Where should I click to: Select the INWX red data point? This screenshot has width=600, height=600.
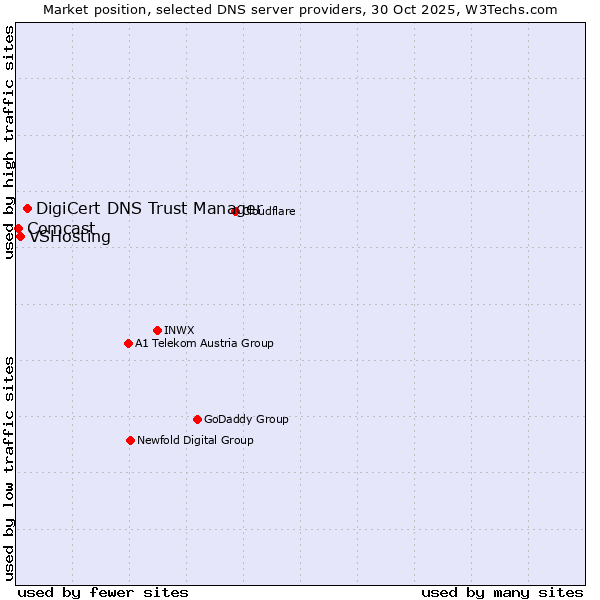coord(157,330)
